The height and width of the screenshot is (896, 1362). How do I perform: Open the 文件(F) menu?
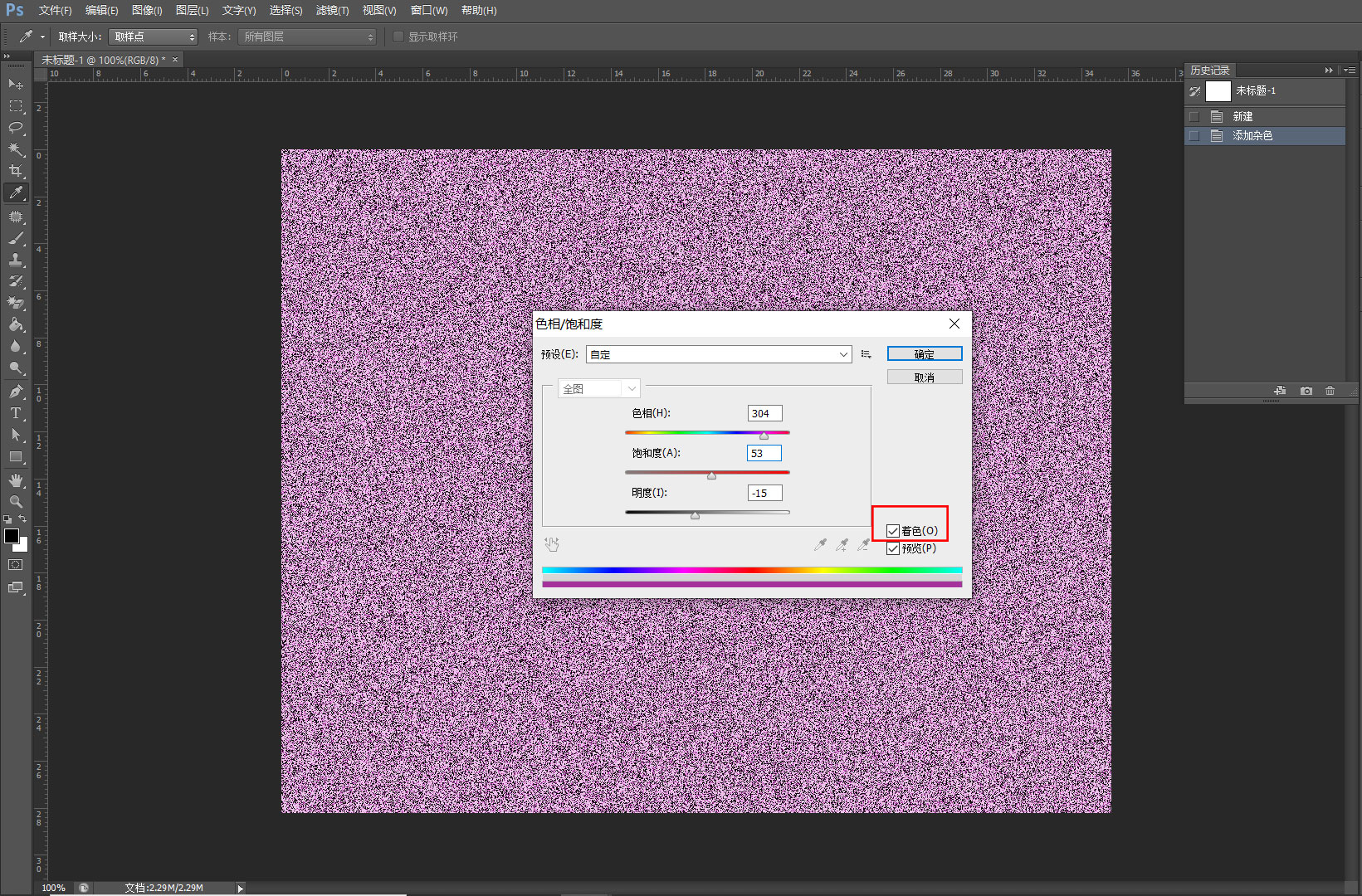tap(55, 11)
